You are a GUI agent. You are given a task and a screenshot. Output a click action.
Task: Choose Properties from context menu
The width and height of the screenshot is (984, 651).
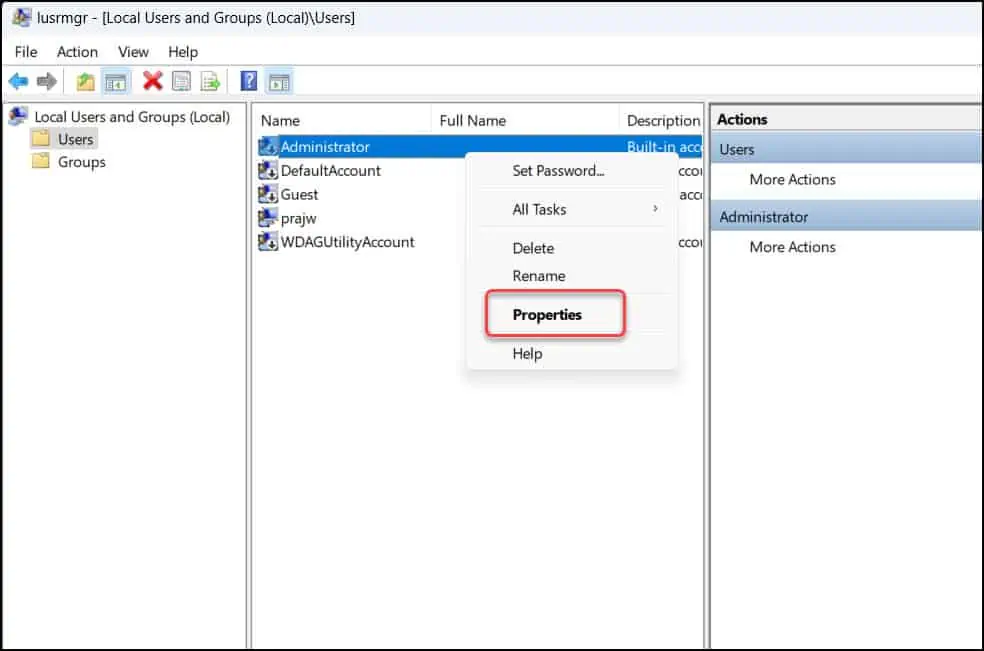pos(547,315)
